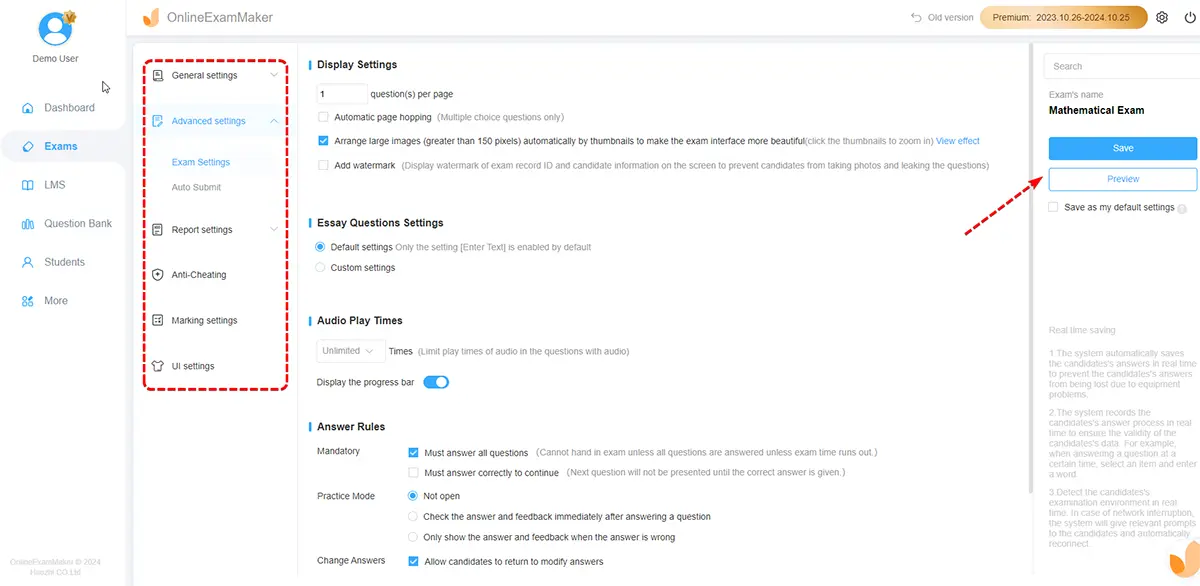1200x586 pixels.
Task: Click the UI settings shirt icon
Action: click(x=158, y=366)
